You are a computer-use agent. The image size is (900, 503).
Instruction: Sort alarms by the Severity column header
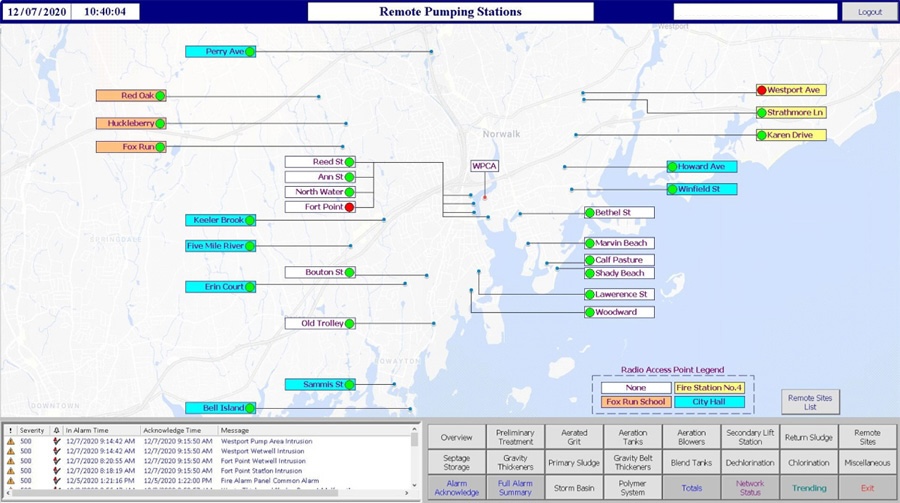pyautogui.click(x=33, y=430)
